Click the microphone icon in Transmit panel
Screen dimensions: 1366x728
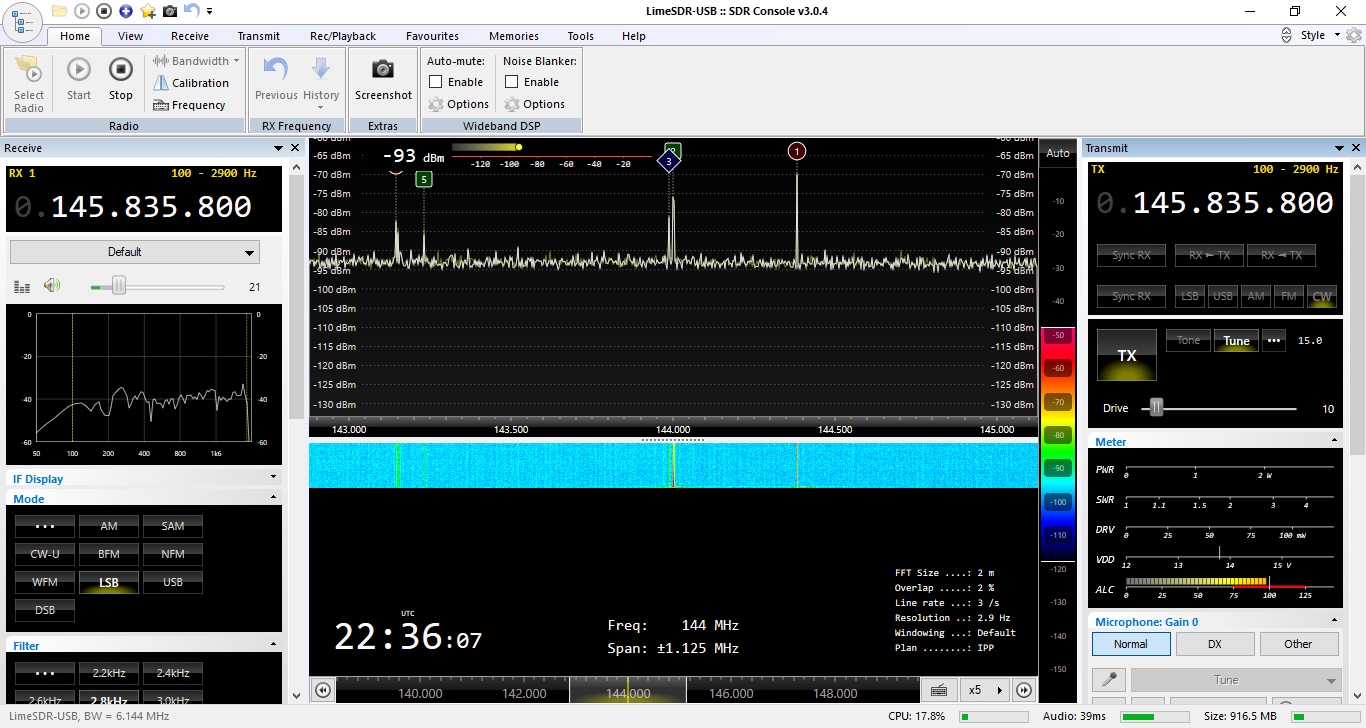click(1108, 680)
